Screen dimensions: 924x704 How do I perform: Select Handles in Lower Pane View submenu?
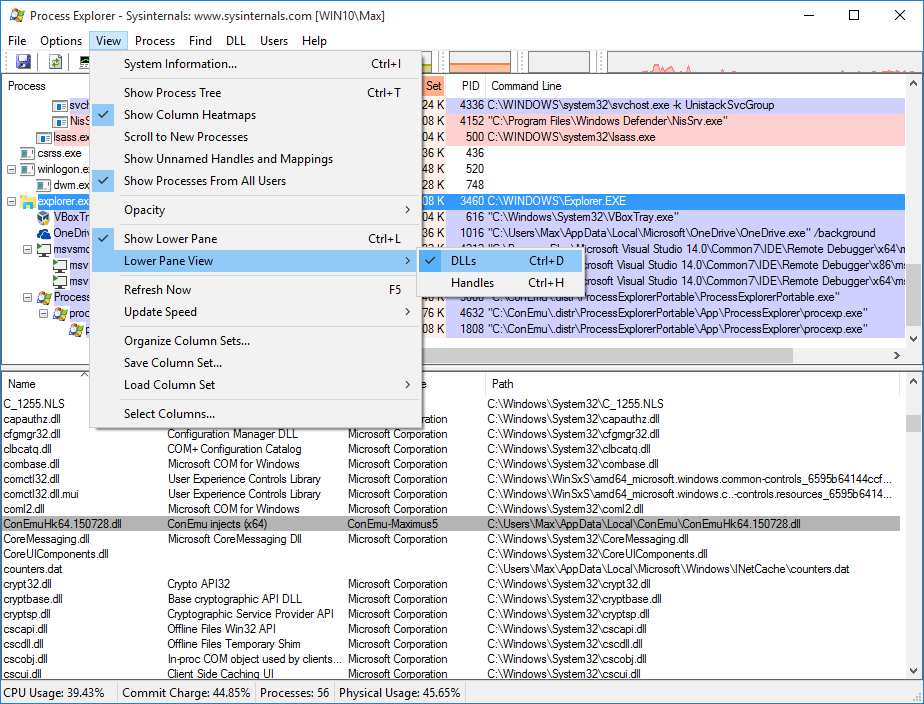[x=472, y=283]
